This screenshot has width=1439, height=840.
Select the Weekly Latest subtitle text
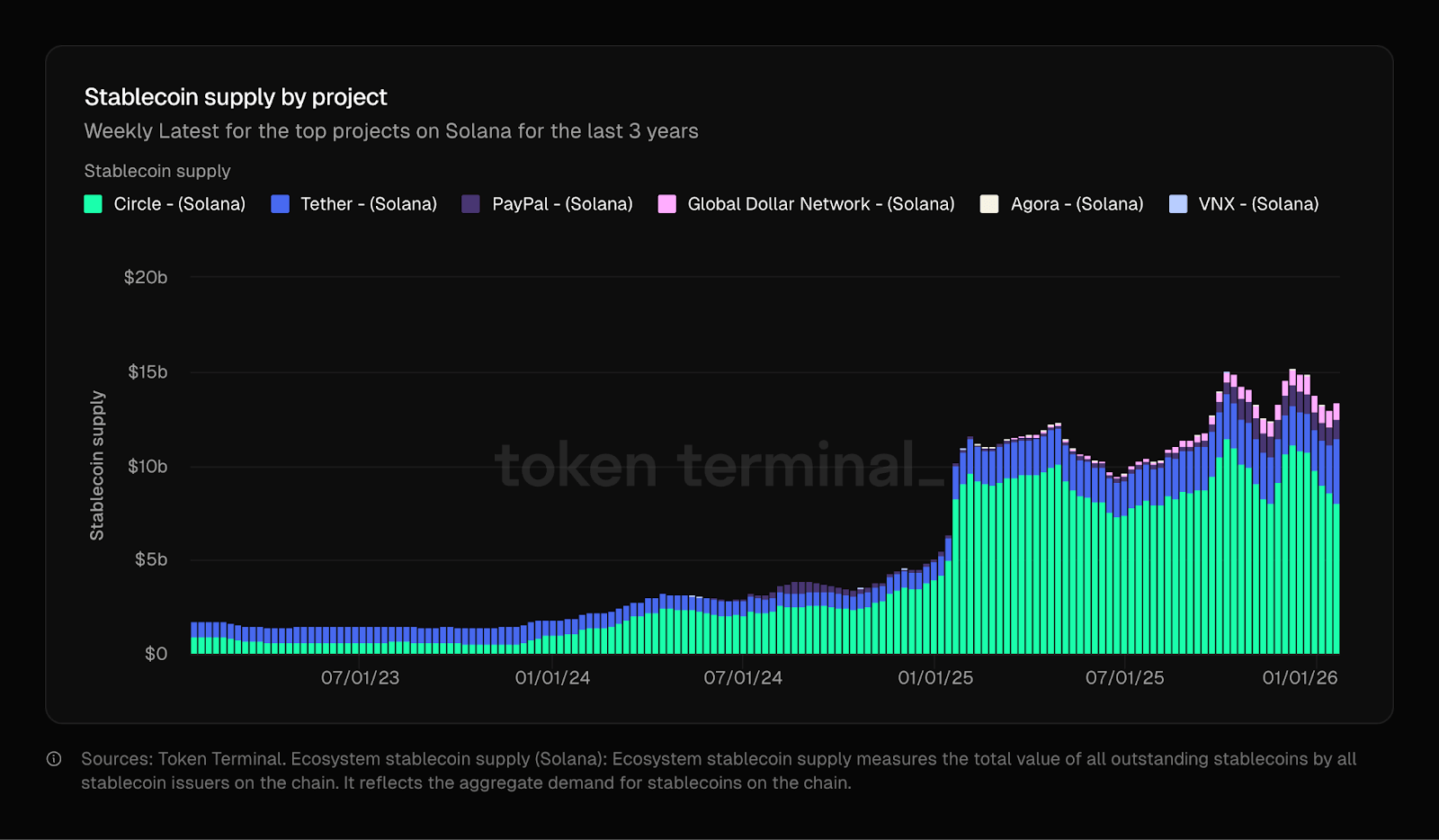coord(391,130)
